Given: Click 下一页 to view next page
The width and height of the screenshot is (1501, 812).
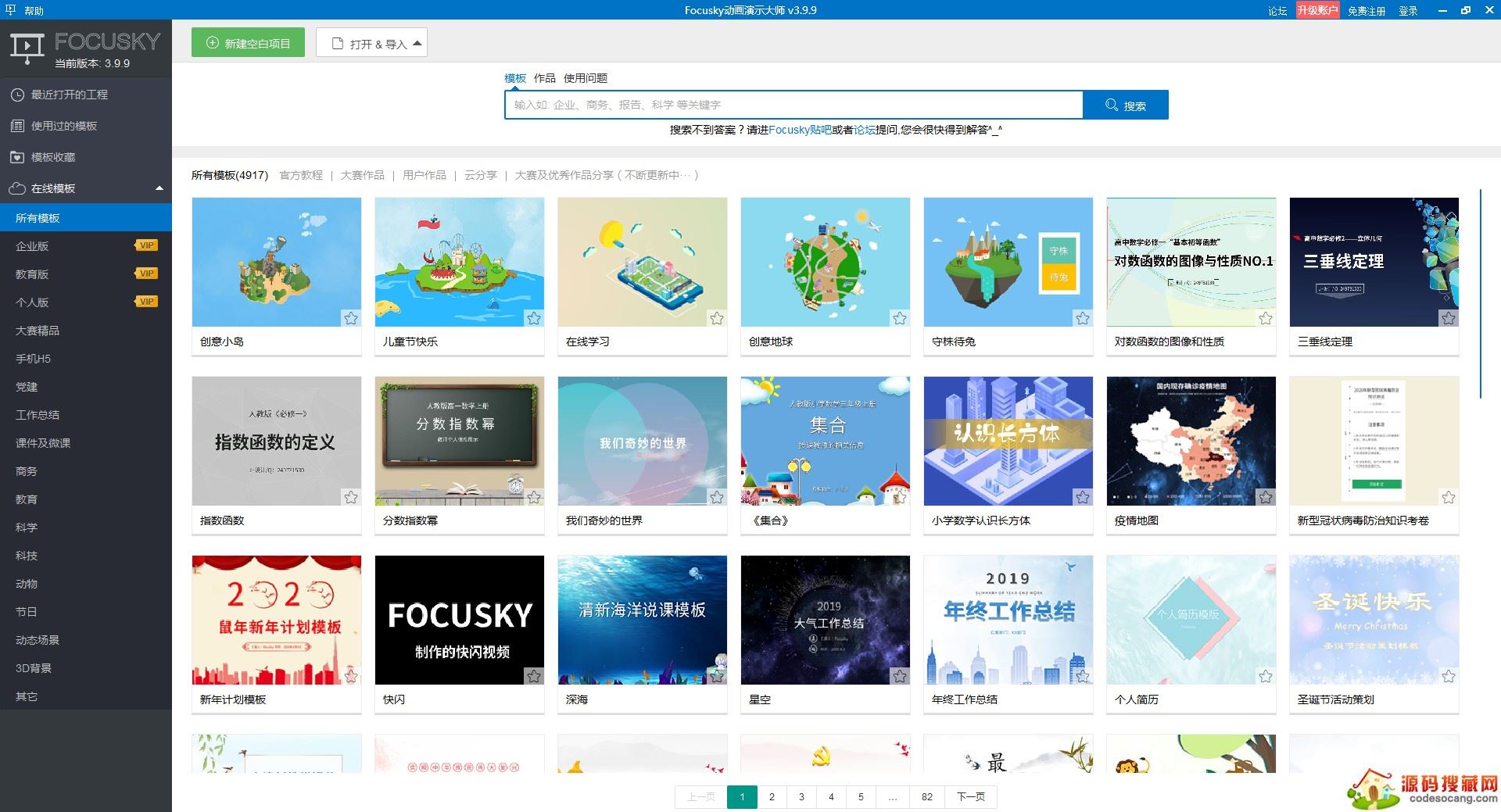Looking at the screenshot, I should coord(971,797).
